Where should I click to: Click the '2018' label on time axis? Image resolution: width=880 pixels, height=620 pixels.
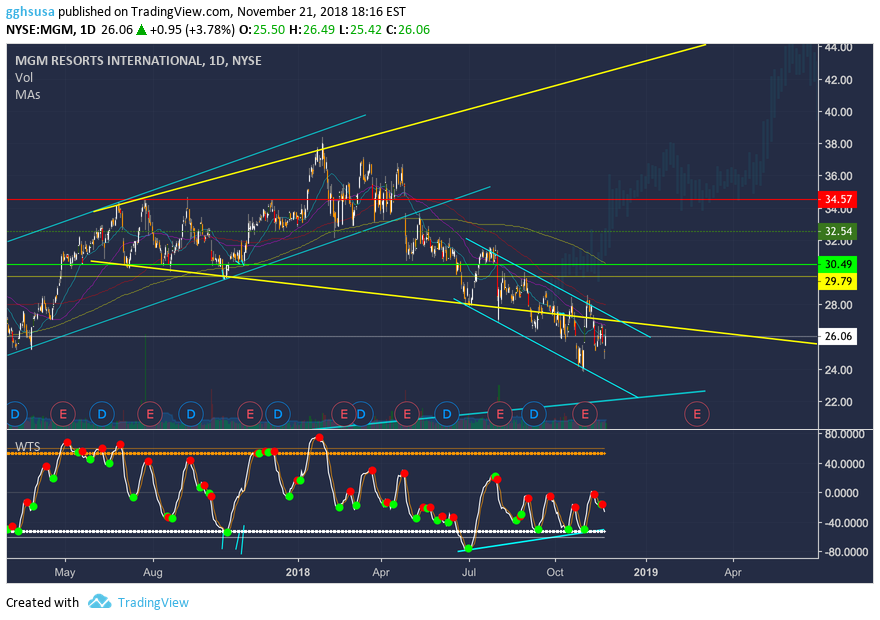click(298, 572)
